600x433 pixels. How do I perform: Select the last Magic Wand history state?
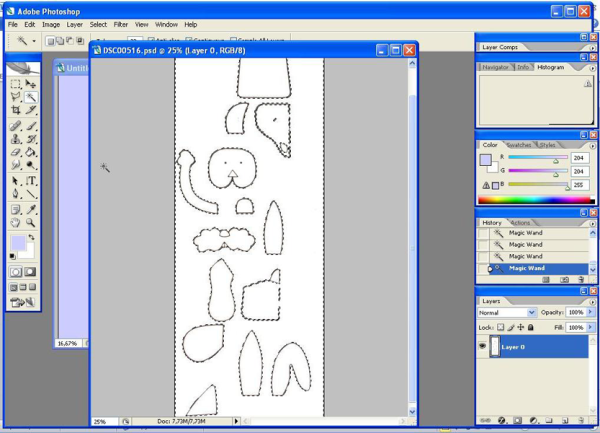526,268
